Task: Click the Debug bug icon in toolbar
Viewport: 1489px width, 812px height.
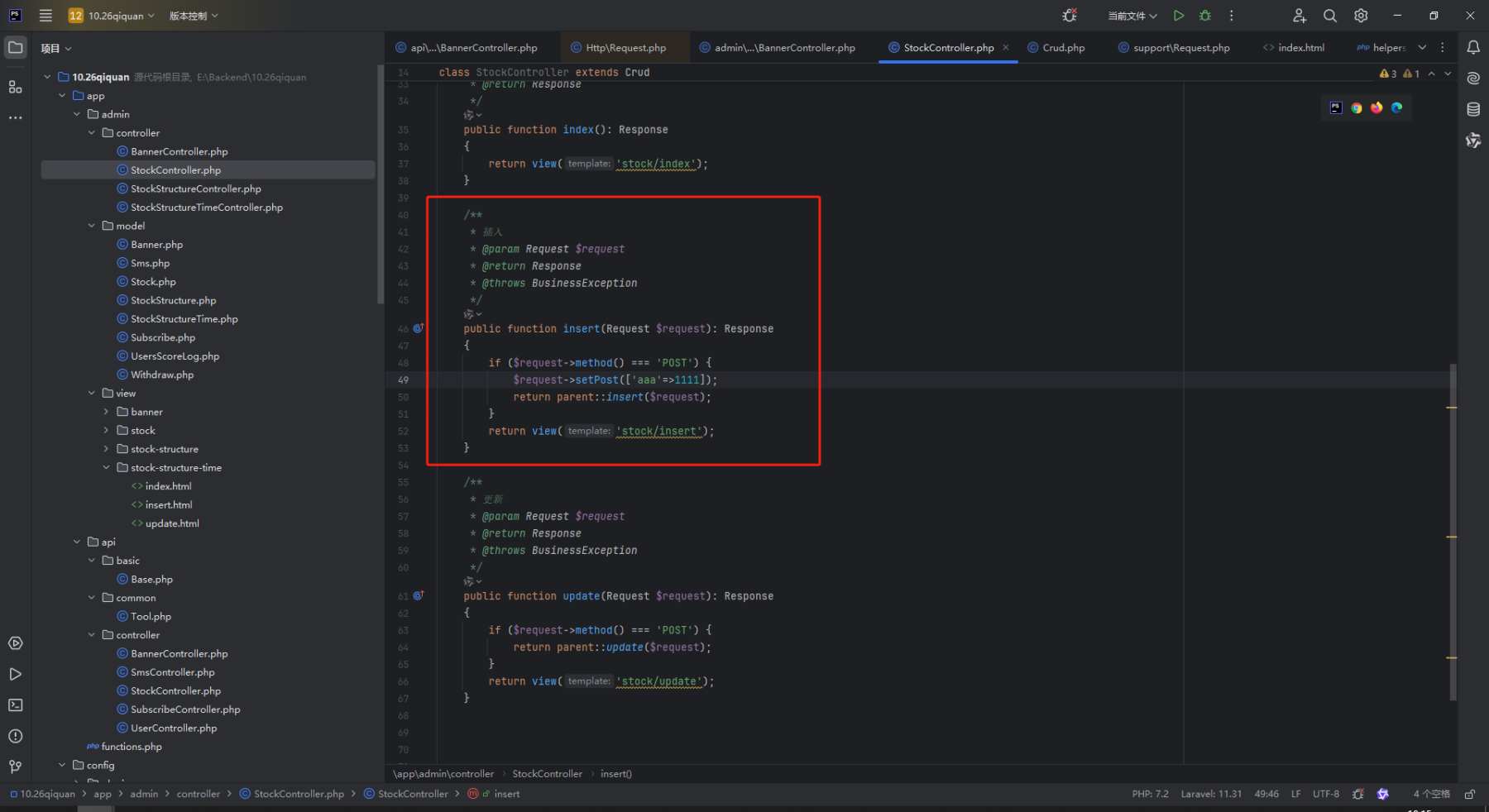Action: click(1205, 16)
